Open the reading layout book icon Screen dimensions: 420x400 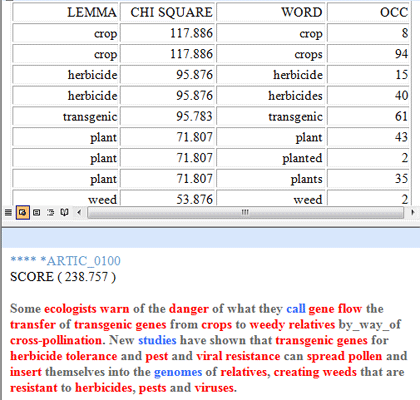coord(64,212)
